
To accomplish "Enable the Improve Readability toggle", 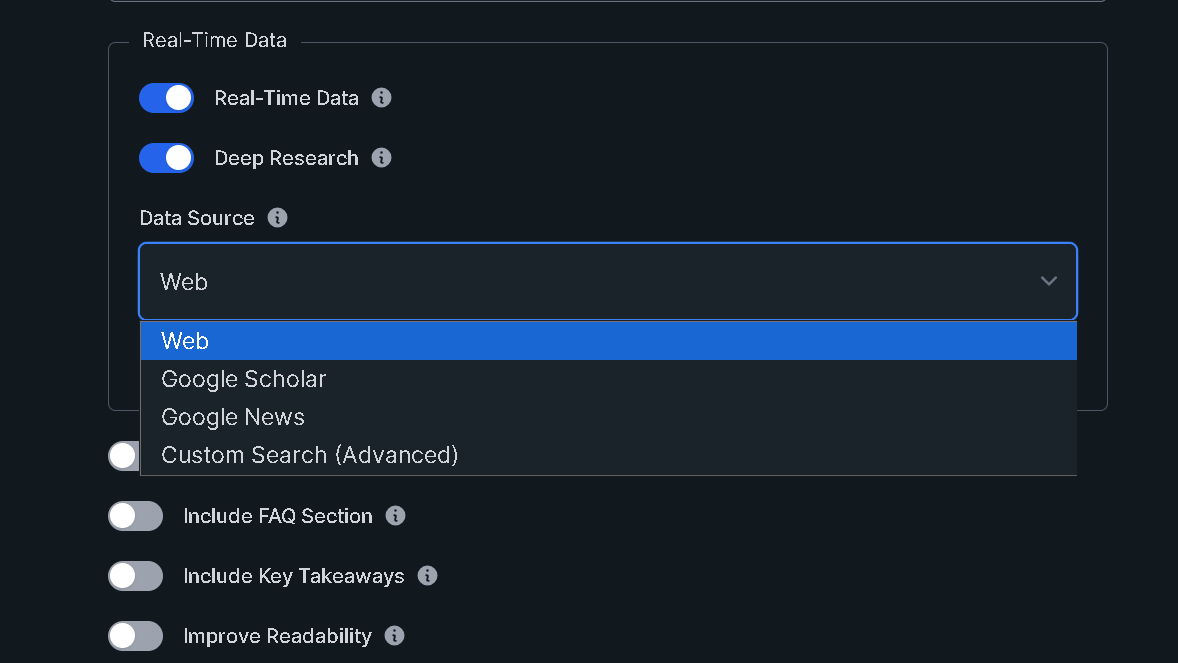I will tap(135, 635).
